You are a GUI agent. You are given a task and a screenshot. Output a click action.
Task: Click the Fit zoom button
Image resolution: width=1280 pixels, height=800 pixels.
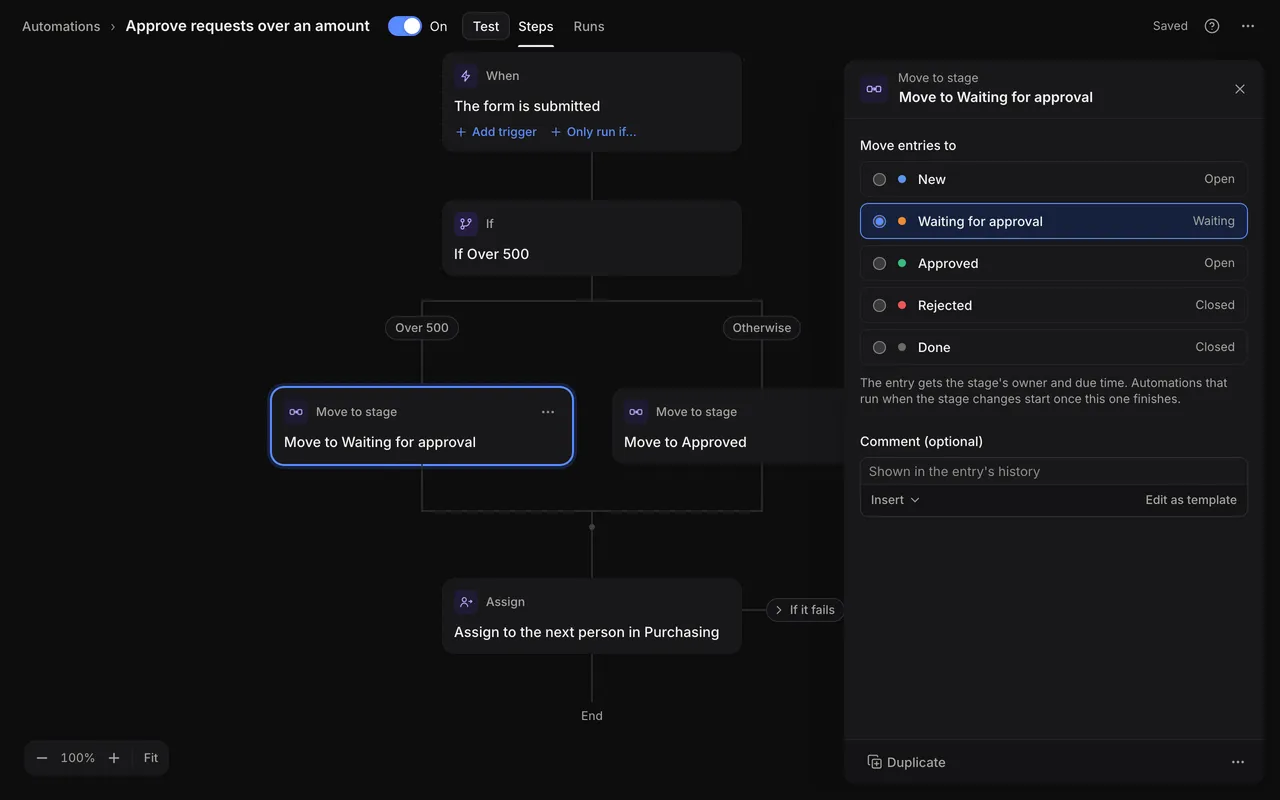[x=151, y=758]
